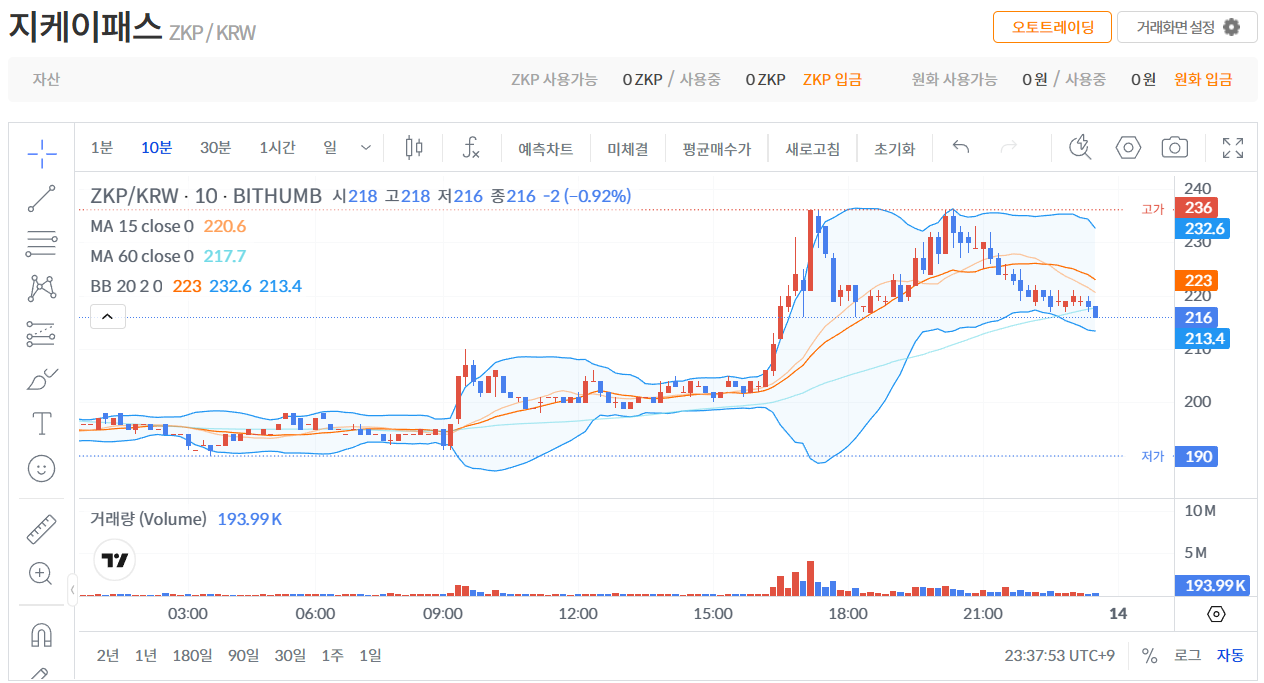Open the candle style dropdown
The image size is (1264, 683).
[x=414, y=146]
